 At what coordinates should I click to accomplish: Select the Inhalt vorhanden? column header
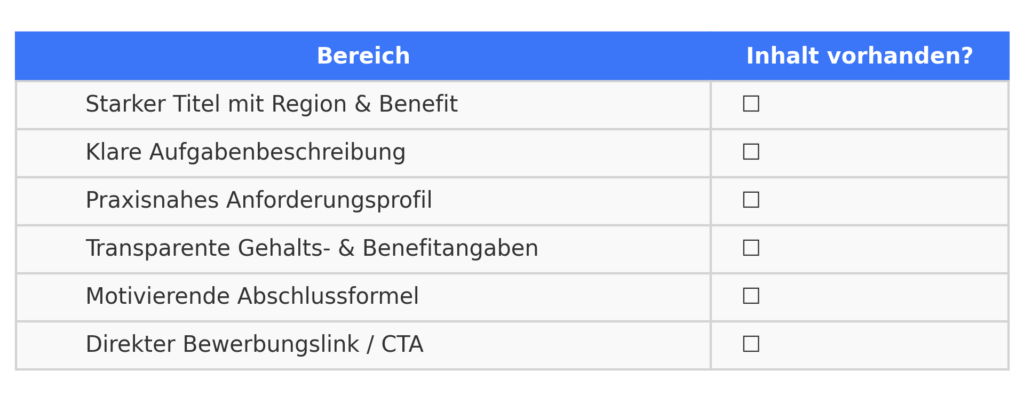(859, 56)
